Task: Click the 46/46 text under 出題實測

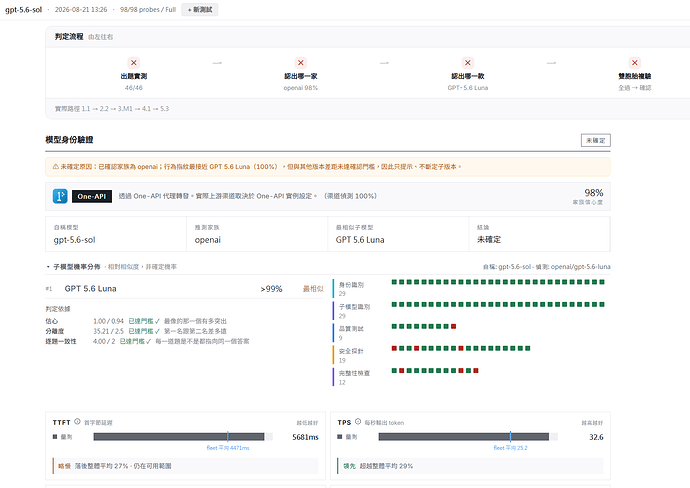Action: [x=134, y=88]
